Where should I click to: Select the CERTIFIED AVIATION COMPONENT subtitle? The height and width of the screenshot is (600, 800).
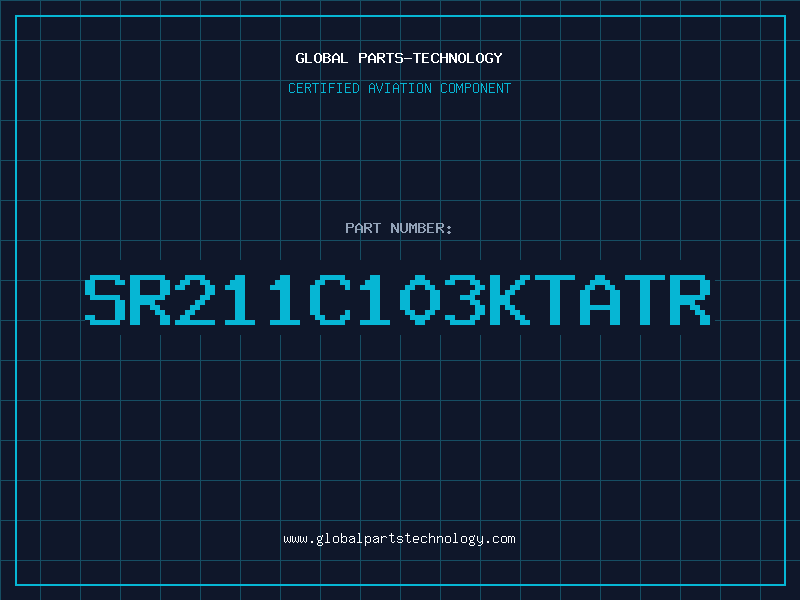pos(399,88)
